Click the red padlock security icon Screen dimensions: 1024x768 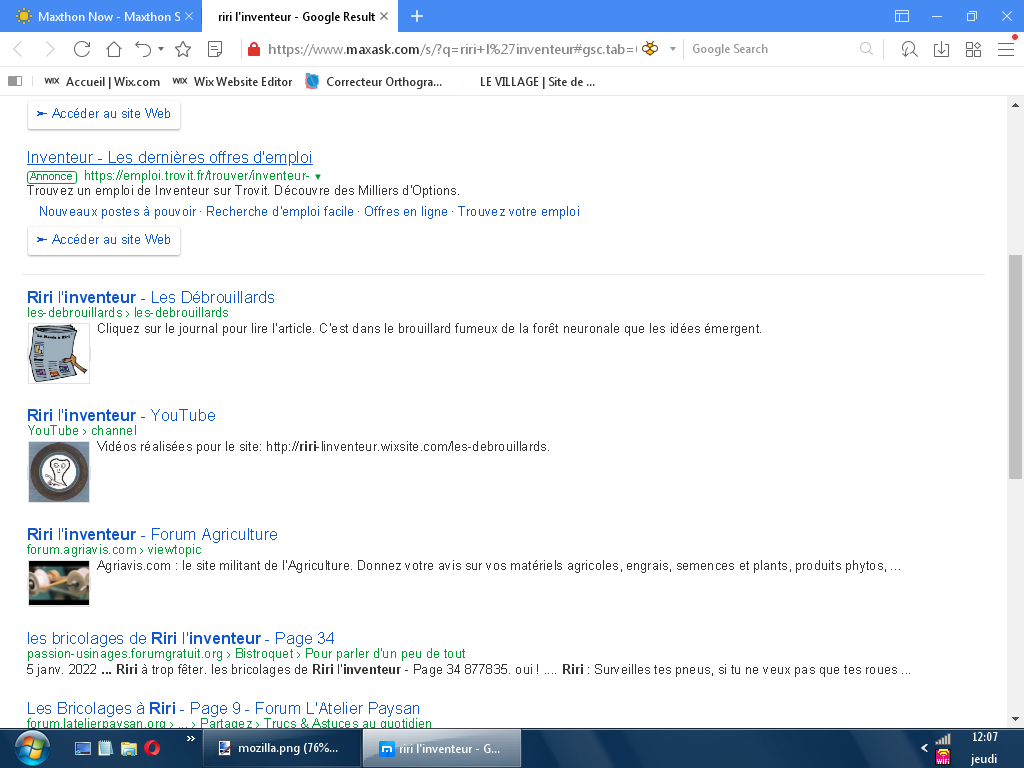tap(254, 49)
